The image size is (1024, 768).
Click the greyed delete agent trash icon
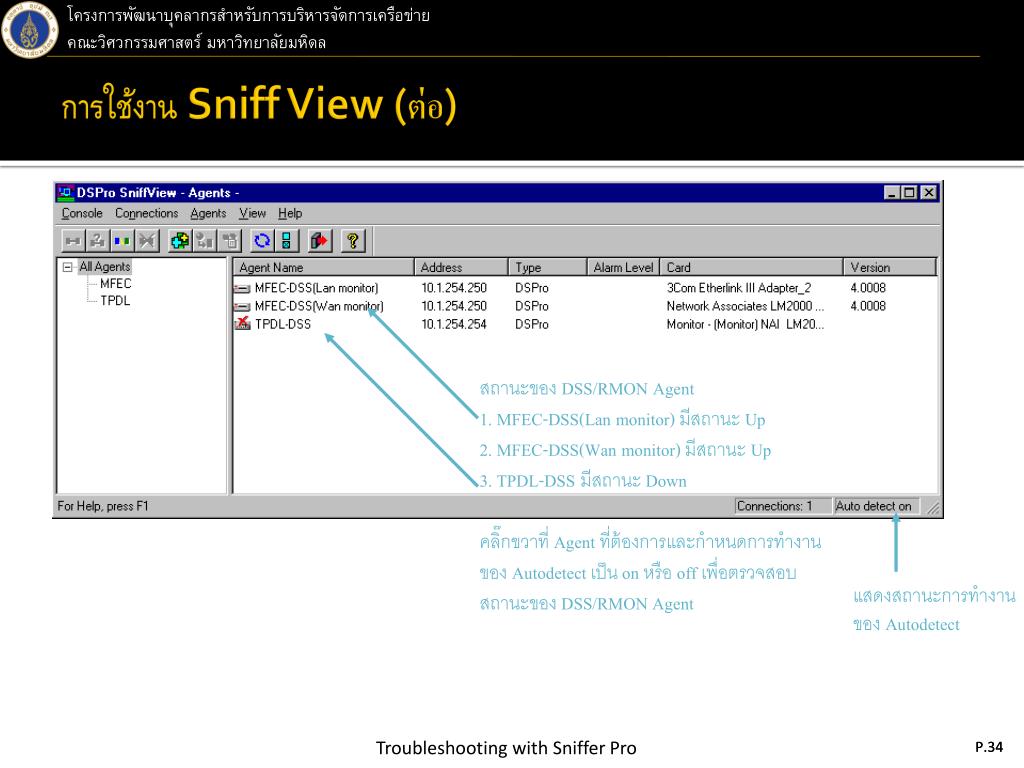(230, 241)
